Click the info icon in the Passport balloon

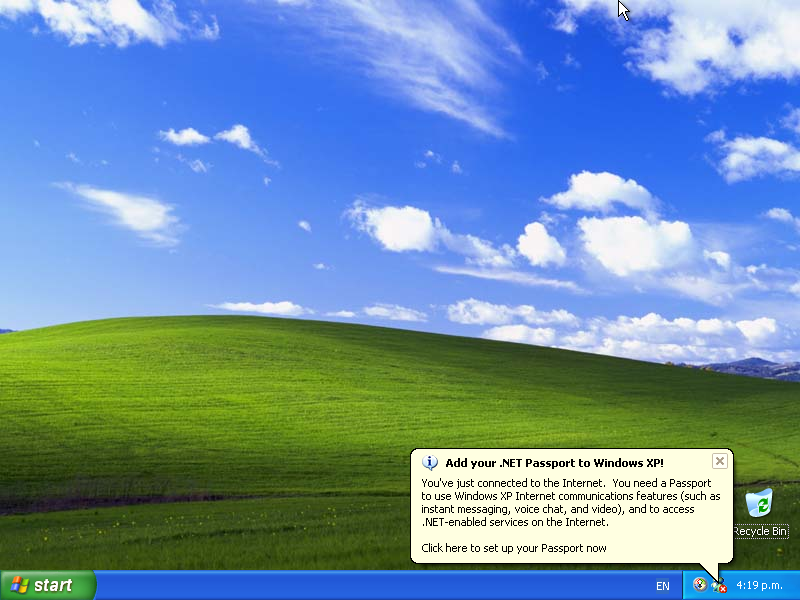[x=430, y=463]
